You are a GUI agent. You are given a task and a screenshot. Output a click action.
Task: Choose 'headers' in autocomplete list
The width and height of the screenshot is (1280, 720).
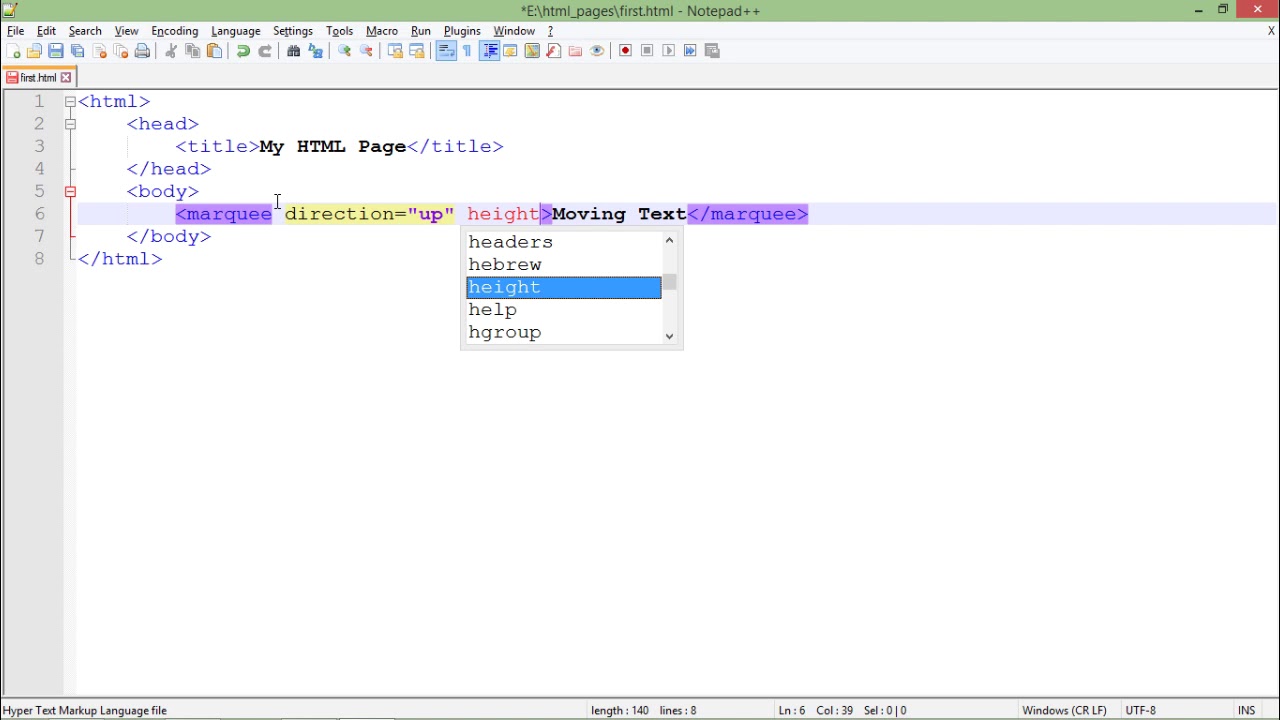(x=563, y=242)
